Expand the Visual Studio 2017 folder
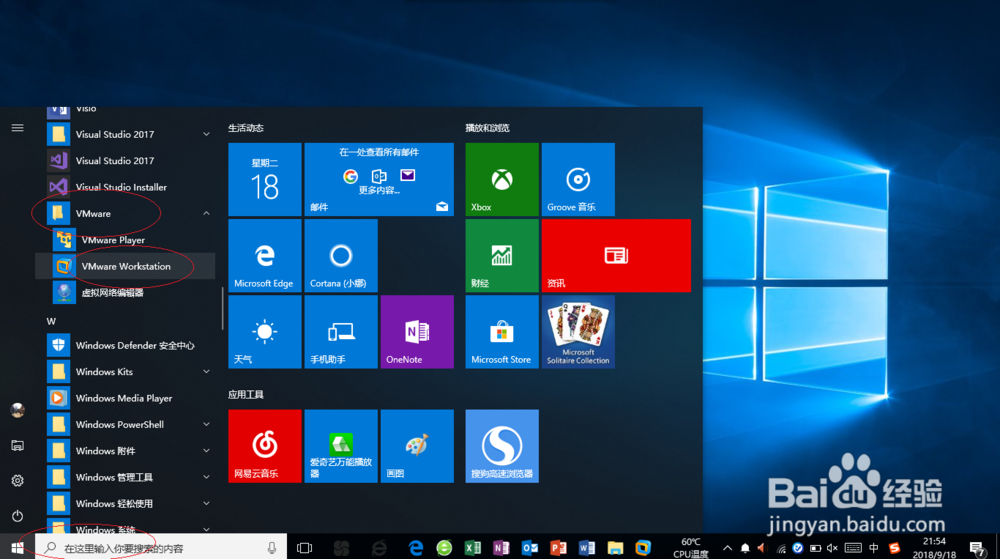 pos(206,134)
